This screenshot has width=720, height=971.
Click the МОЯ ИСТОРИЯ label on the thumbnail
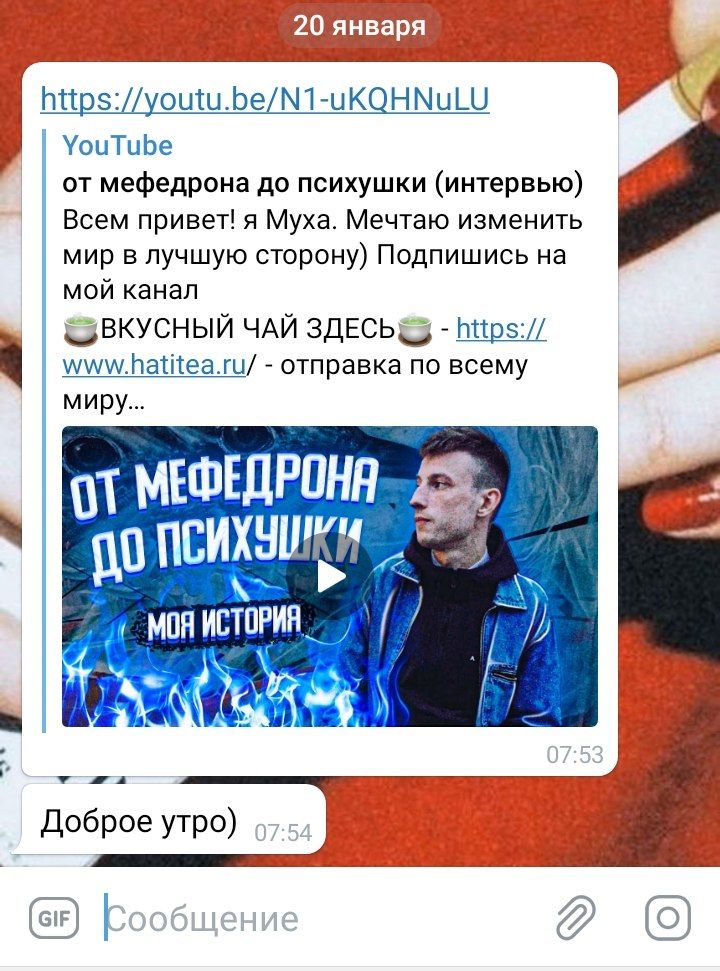click(223, 622)
